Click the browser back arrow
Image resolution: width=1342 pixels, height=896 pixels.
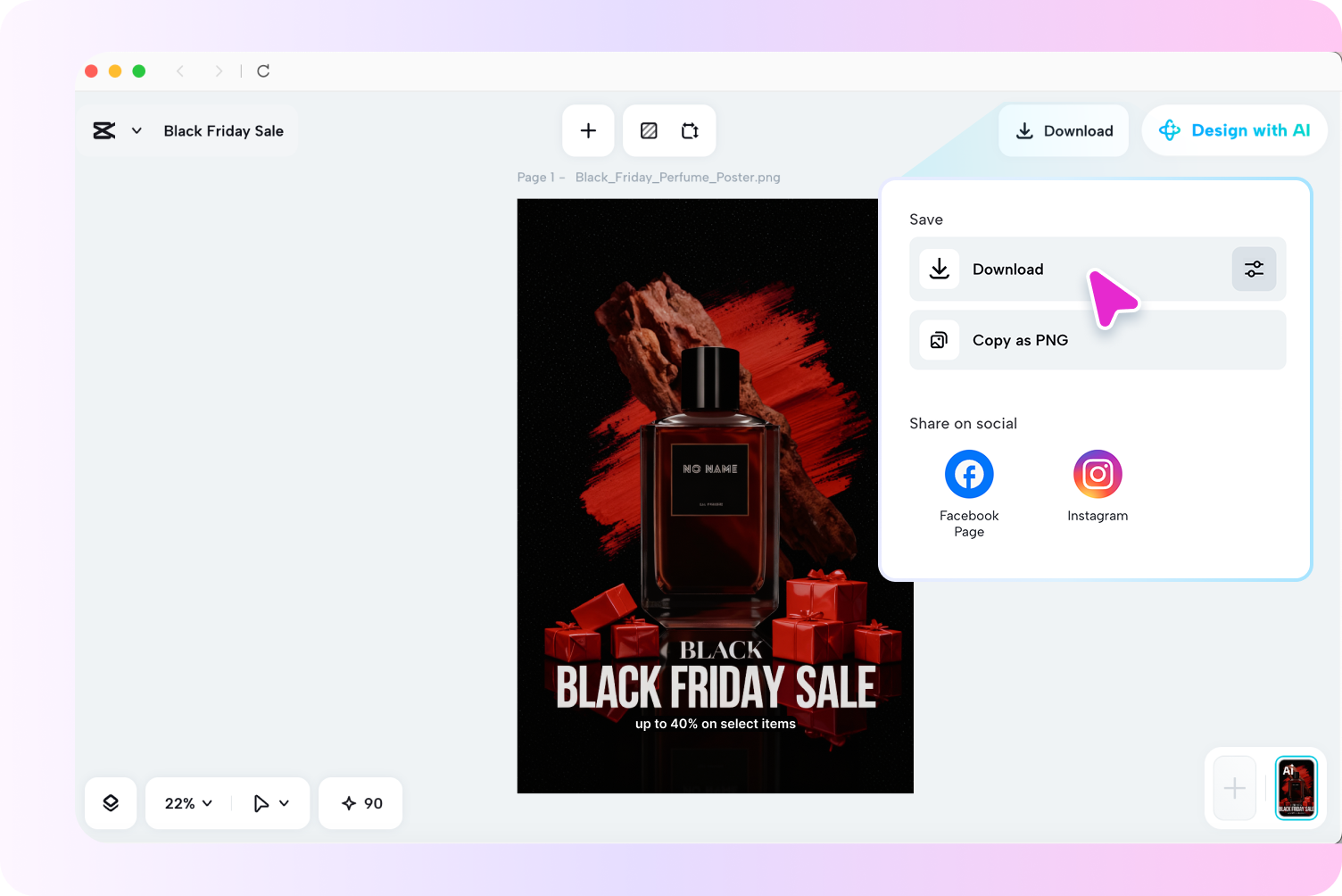[180, 71]
